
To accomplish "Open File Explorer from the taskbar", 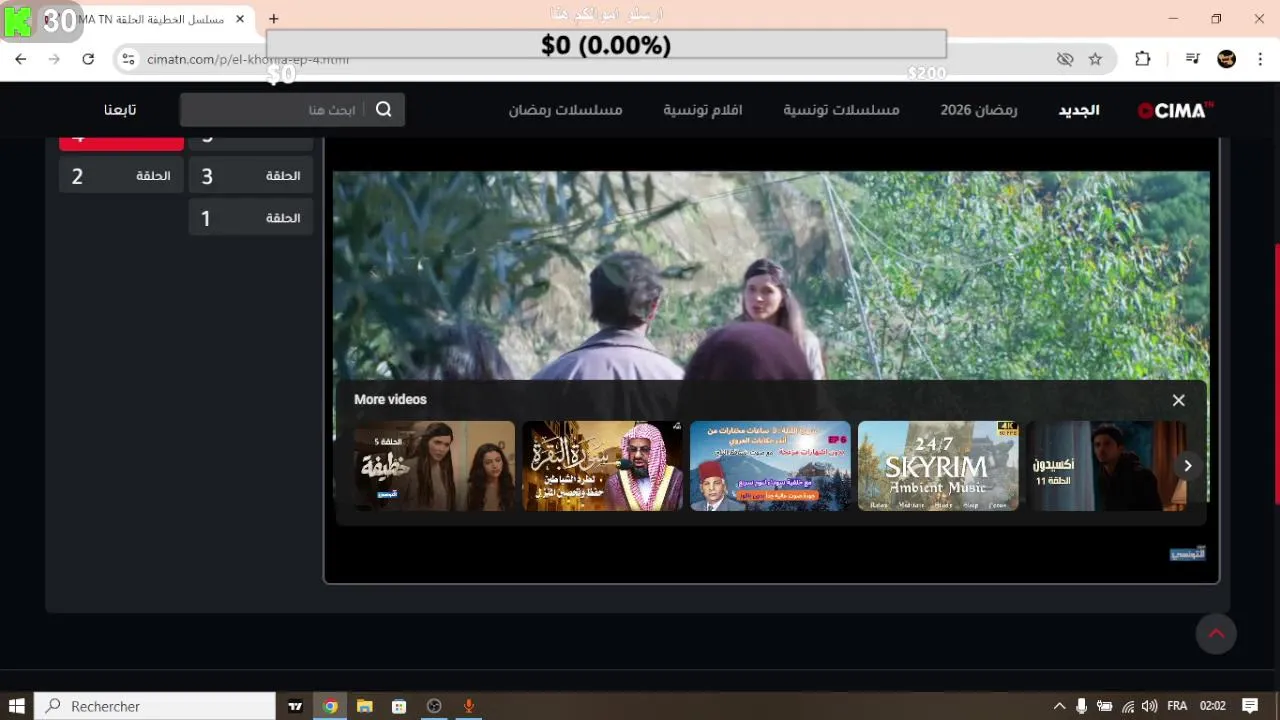I will [364, 706].
